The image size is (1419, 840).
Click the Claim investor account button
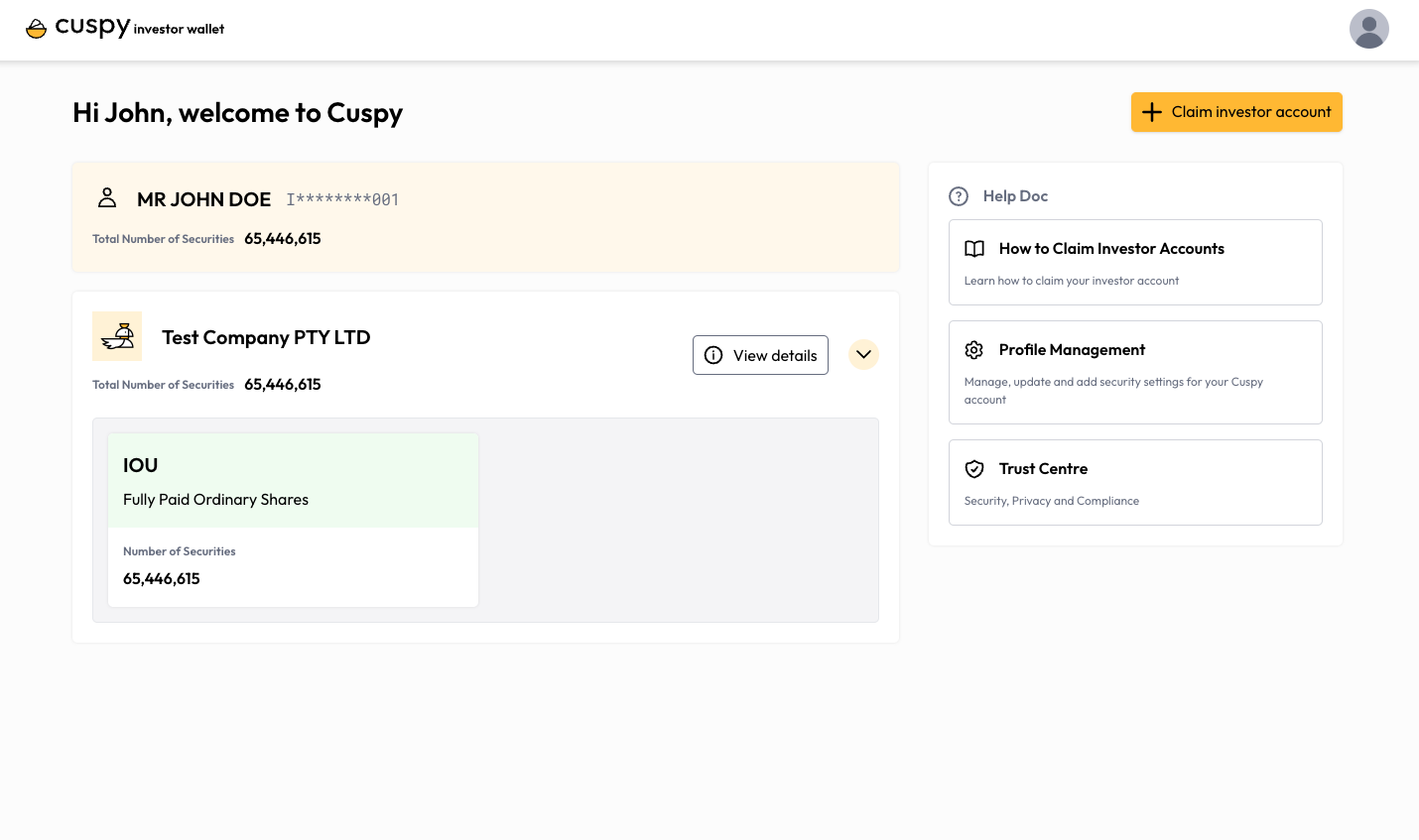click(1236, 112)
